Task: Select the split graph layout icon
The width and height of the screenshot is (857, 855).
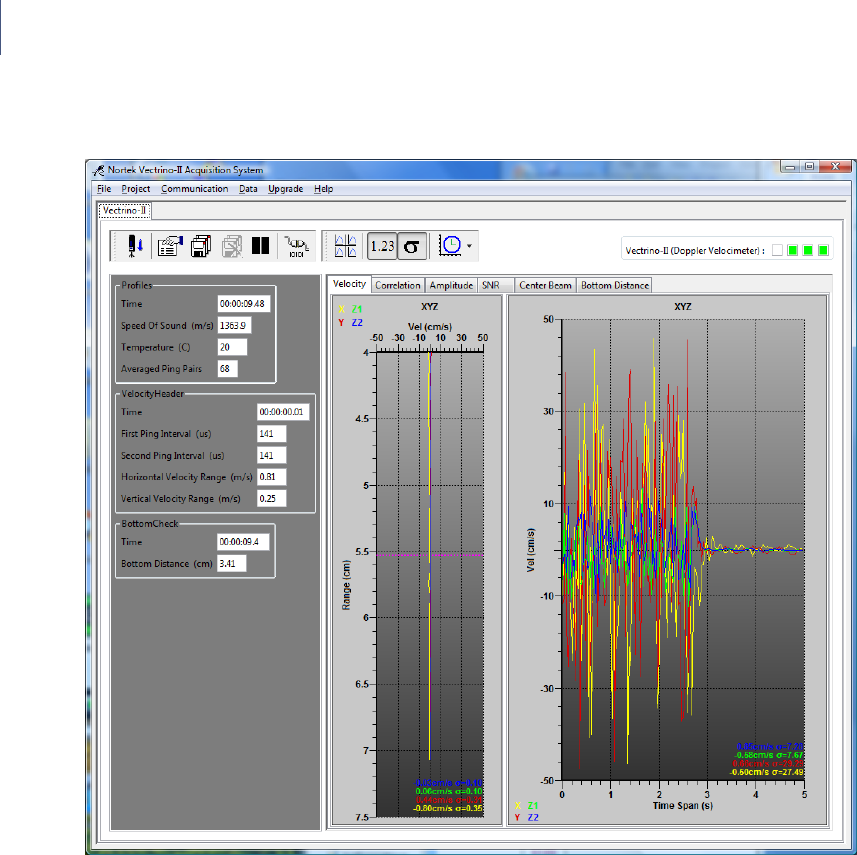Action: (348, 246)
